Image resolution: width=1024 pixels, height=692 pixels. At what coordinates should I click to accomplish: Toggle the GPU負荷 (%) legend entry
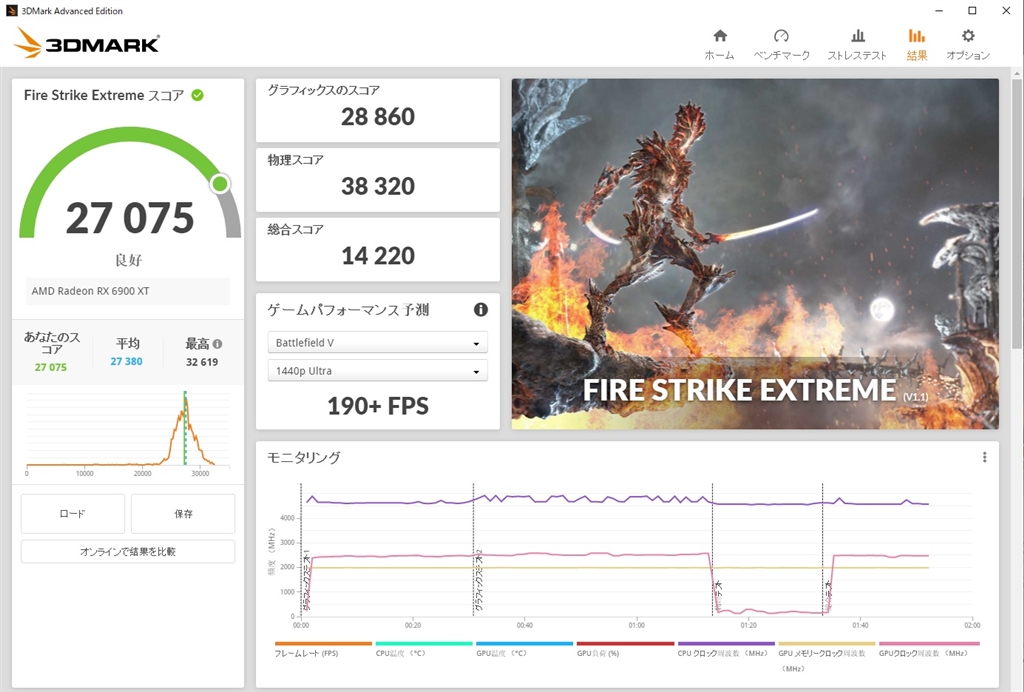point(625,649)
